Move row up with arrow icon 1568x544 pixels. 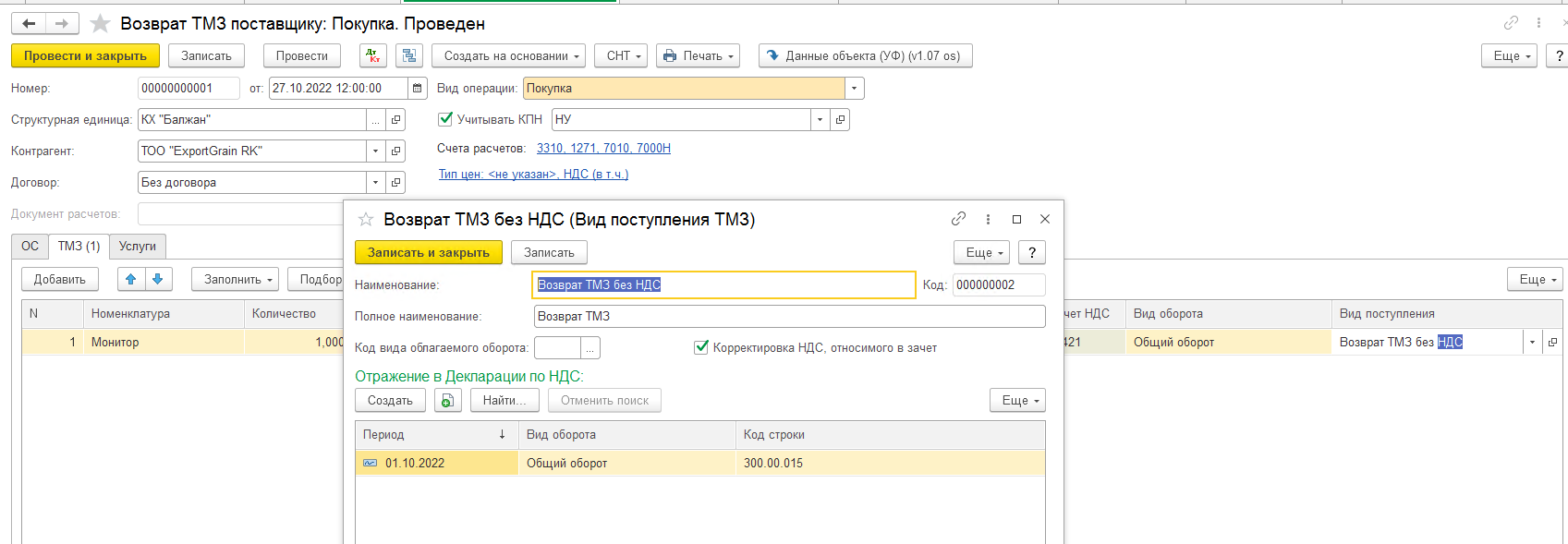(x=130, y=279)
